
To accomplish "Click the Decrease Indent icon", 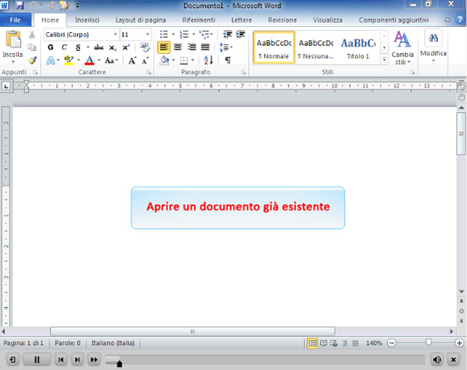I will 227,34.
